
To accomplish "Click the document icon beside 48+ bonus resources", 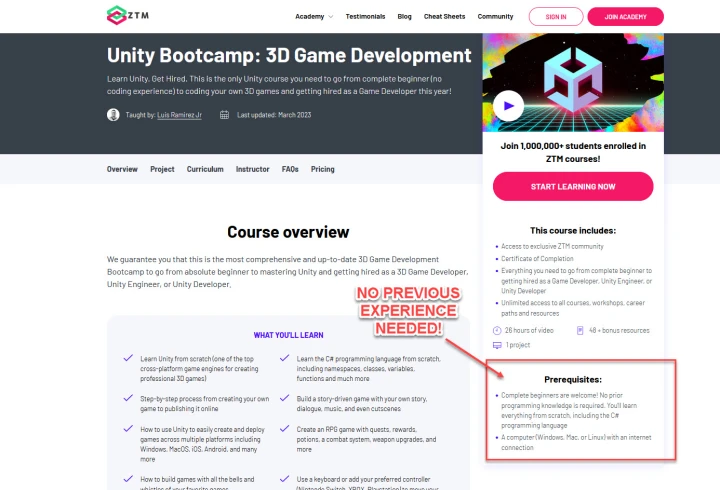I will (580, 331).
